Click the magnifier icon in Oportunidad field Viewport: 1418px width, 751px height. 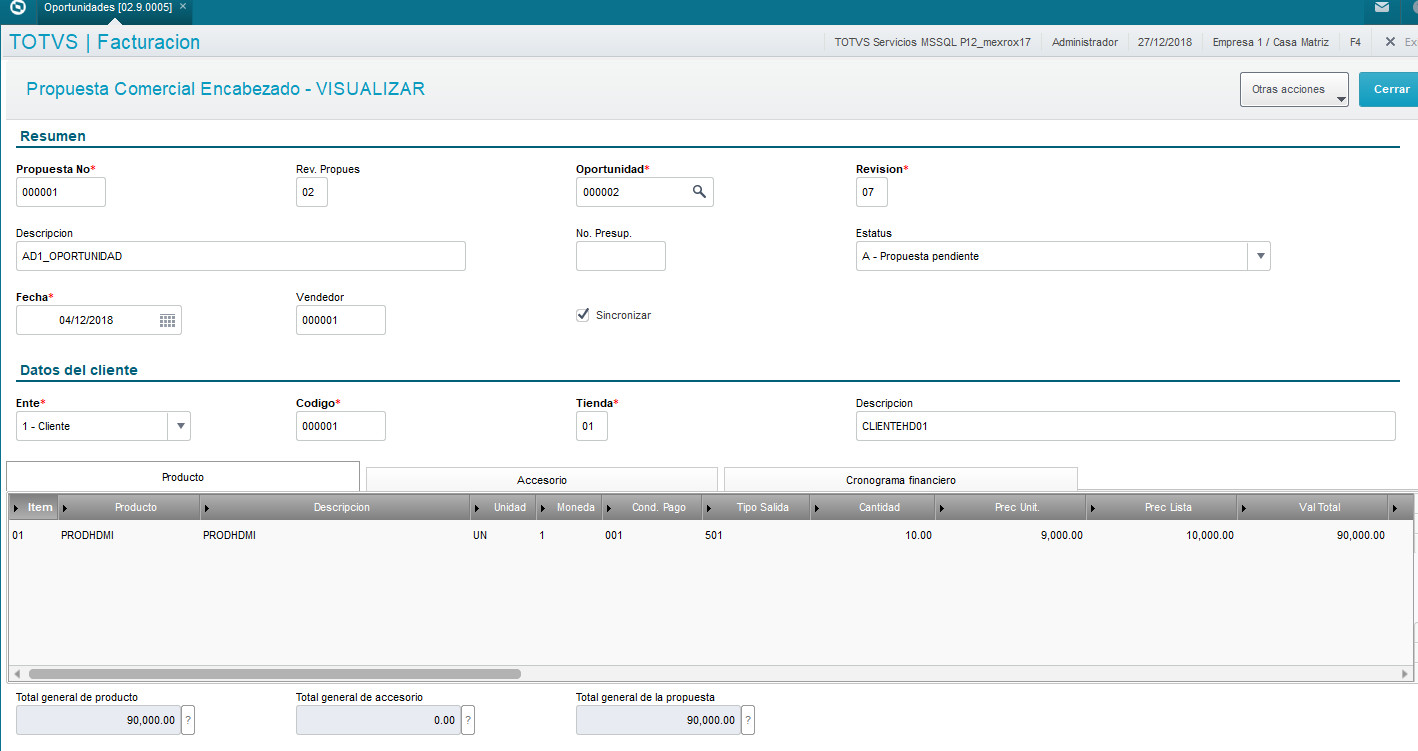[700, 191]
